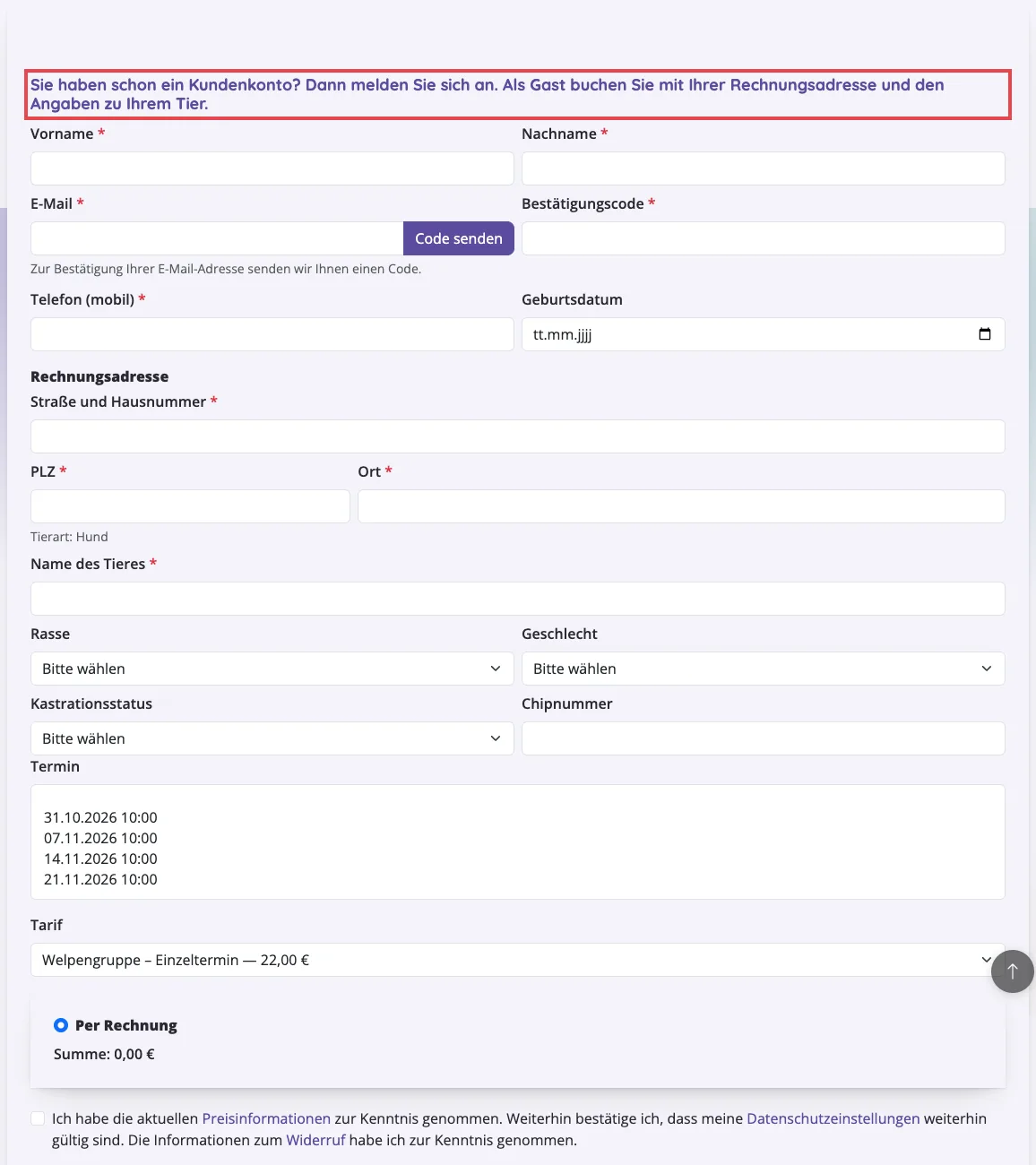
Task: Click the Geburtsdatum date field
Action: click(x=764, y=334)
